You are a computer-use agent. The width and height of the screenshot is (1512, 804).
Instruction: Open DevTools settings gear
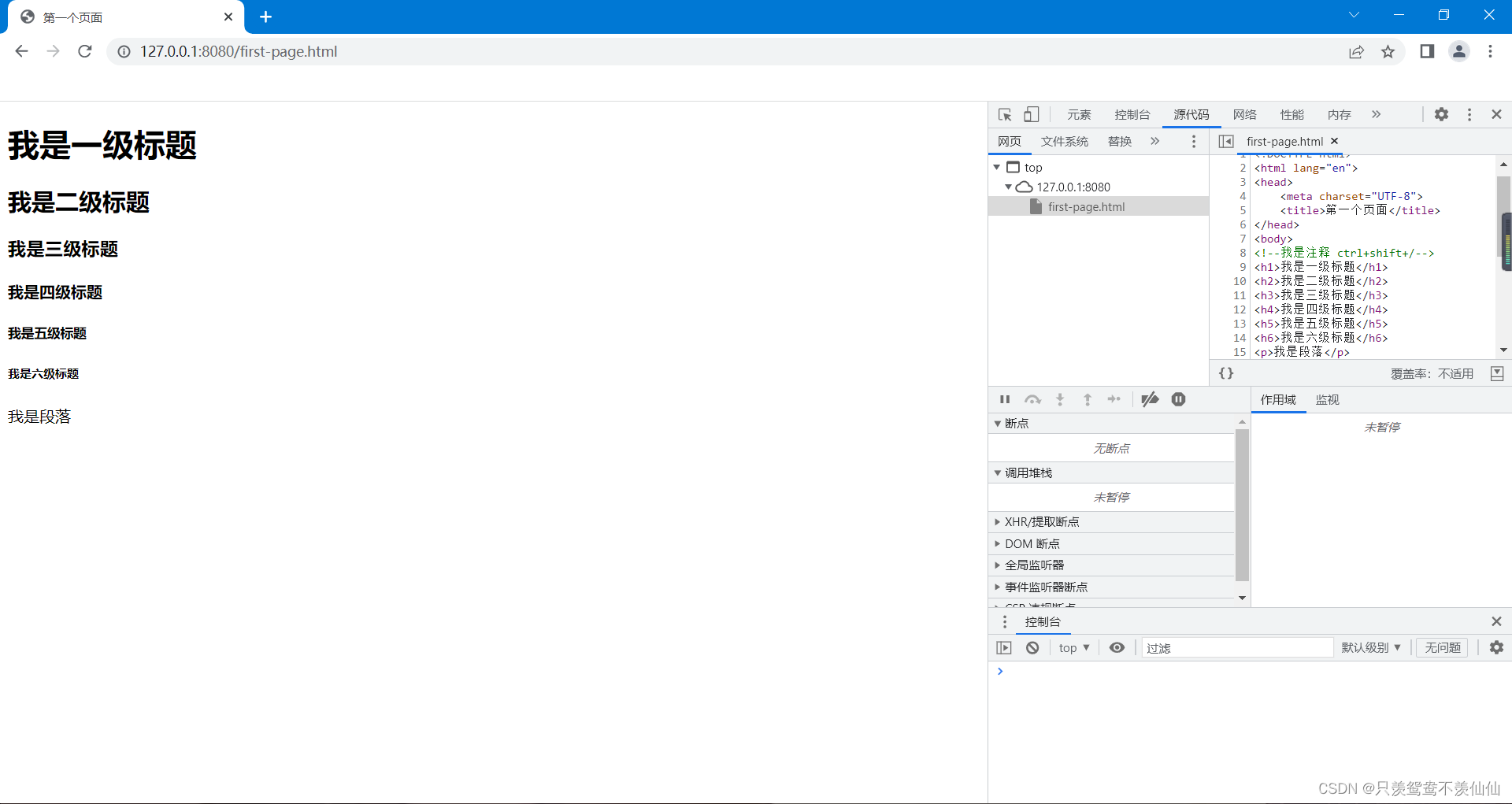click(1441, 114)
